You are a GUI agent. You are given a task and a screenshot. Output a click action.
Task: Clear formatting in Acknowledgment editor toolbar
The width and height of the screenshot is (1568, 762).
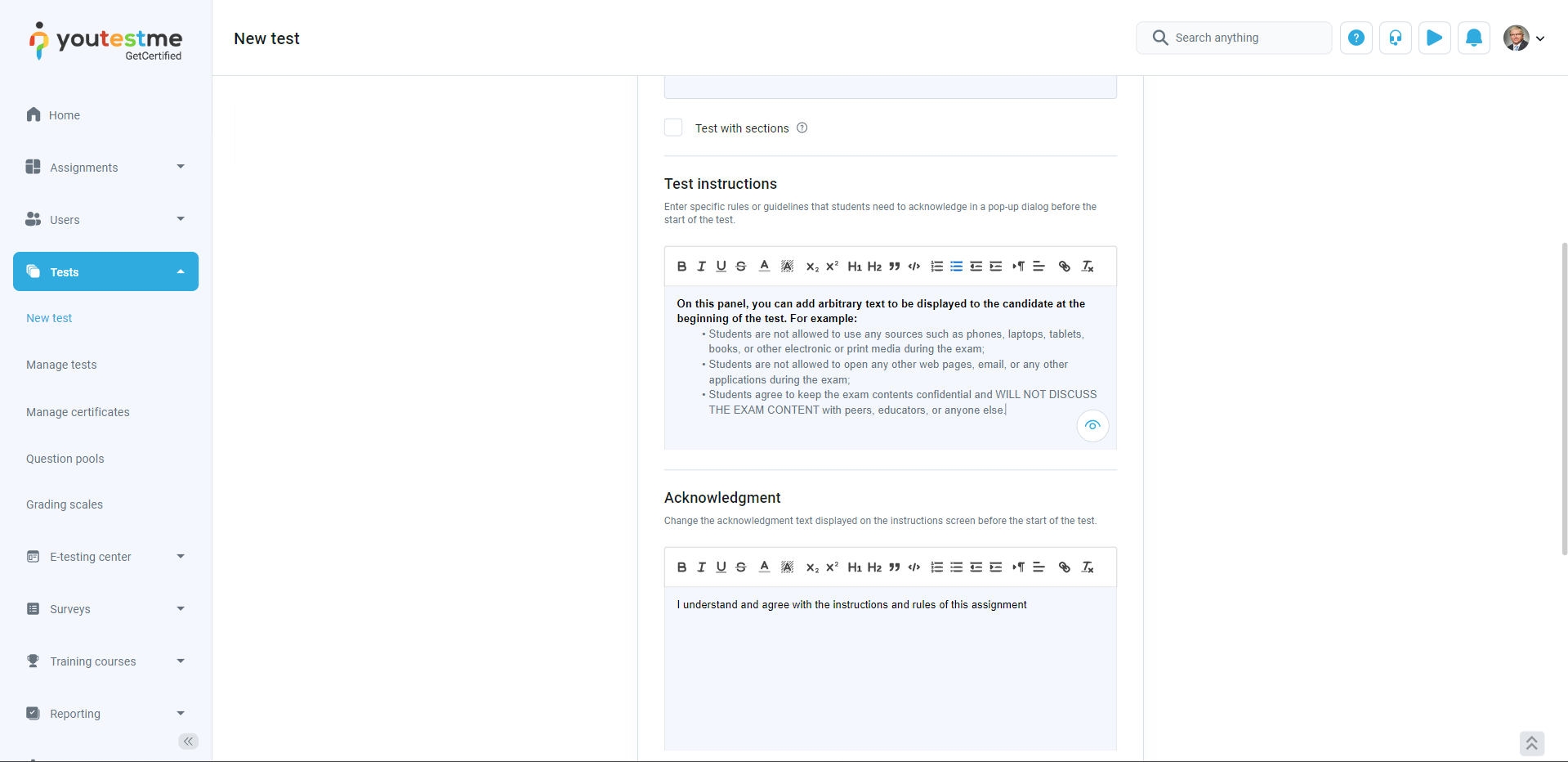click(x=1088, y=567)
